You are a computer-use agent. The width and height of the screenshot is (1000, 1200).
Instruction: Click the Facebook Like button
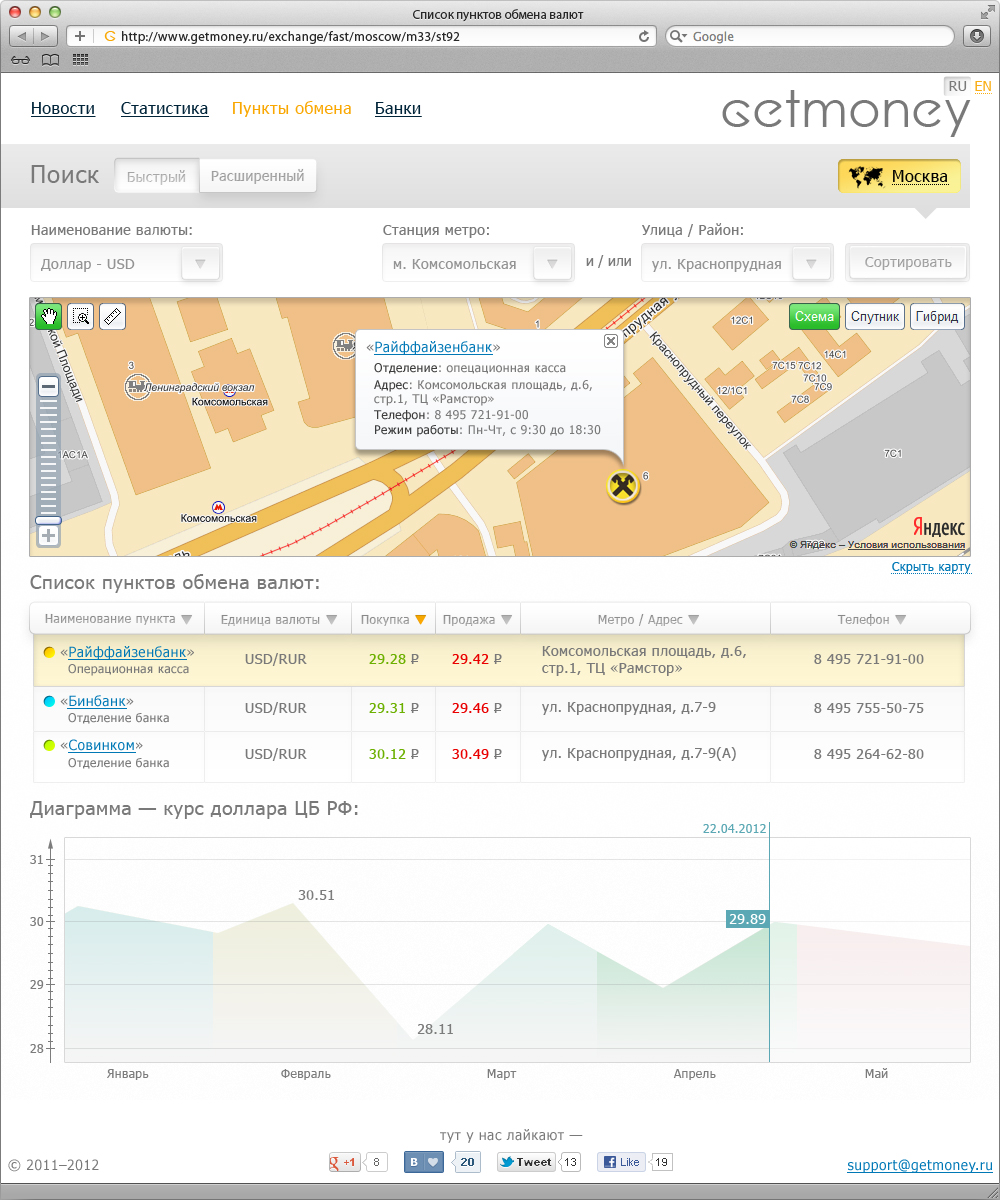click(x=622, y=1162)
